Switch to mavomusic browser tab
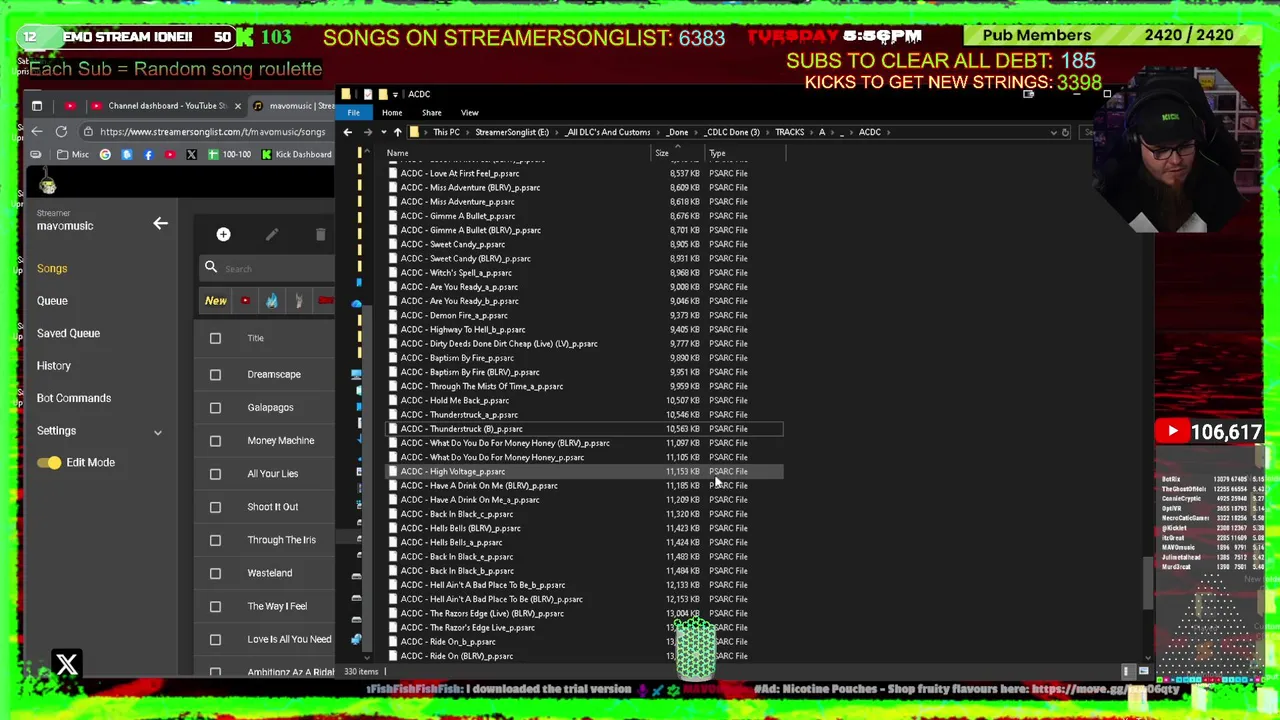The width and height of the screenshot is (1280, 720). 295,105
